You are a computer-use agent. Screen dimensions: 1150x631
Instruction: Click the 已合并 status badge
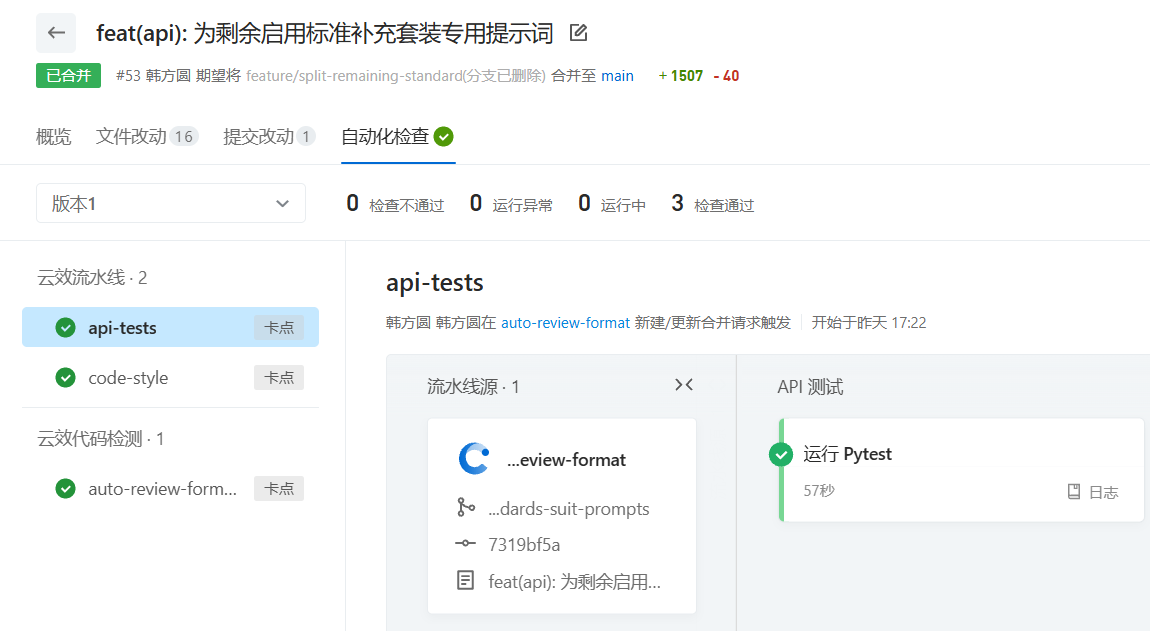pos(68,76)
